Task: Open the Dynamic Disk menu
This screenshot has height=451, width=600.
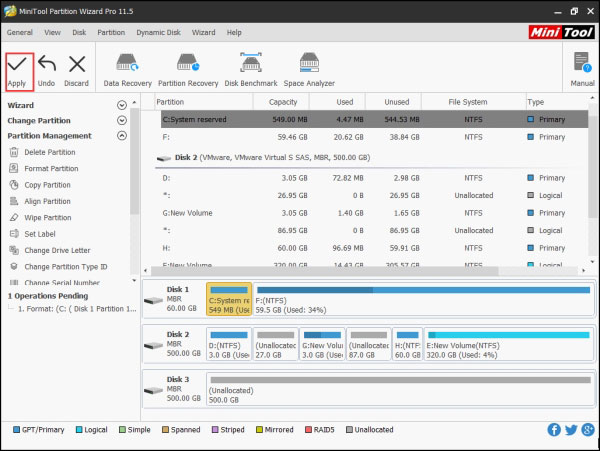Action: (158, 33)
